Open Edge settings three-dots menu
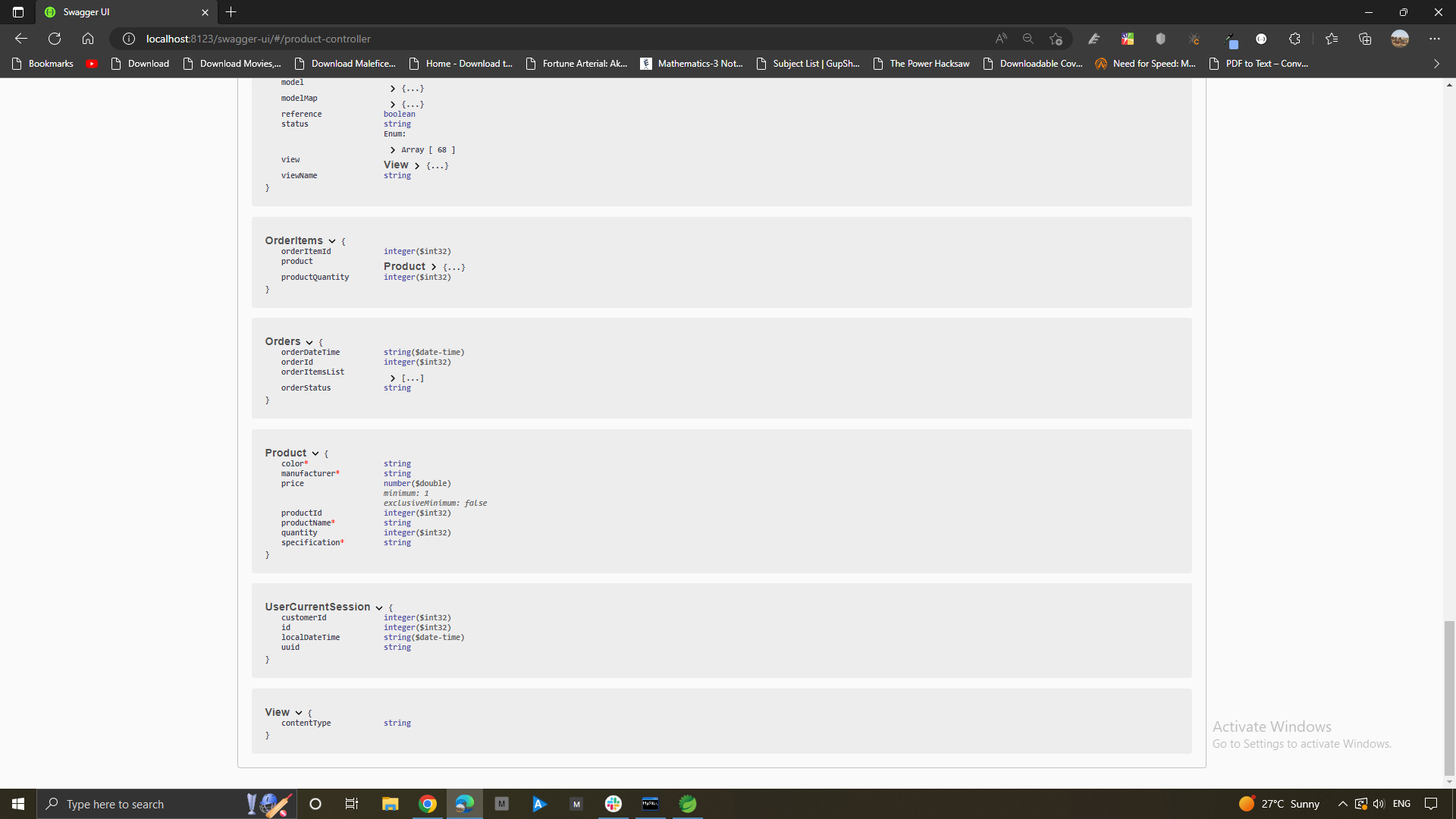 [x=1434, y=39]
